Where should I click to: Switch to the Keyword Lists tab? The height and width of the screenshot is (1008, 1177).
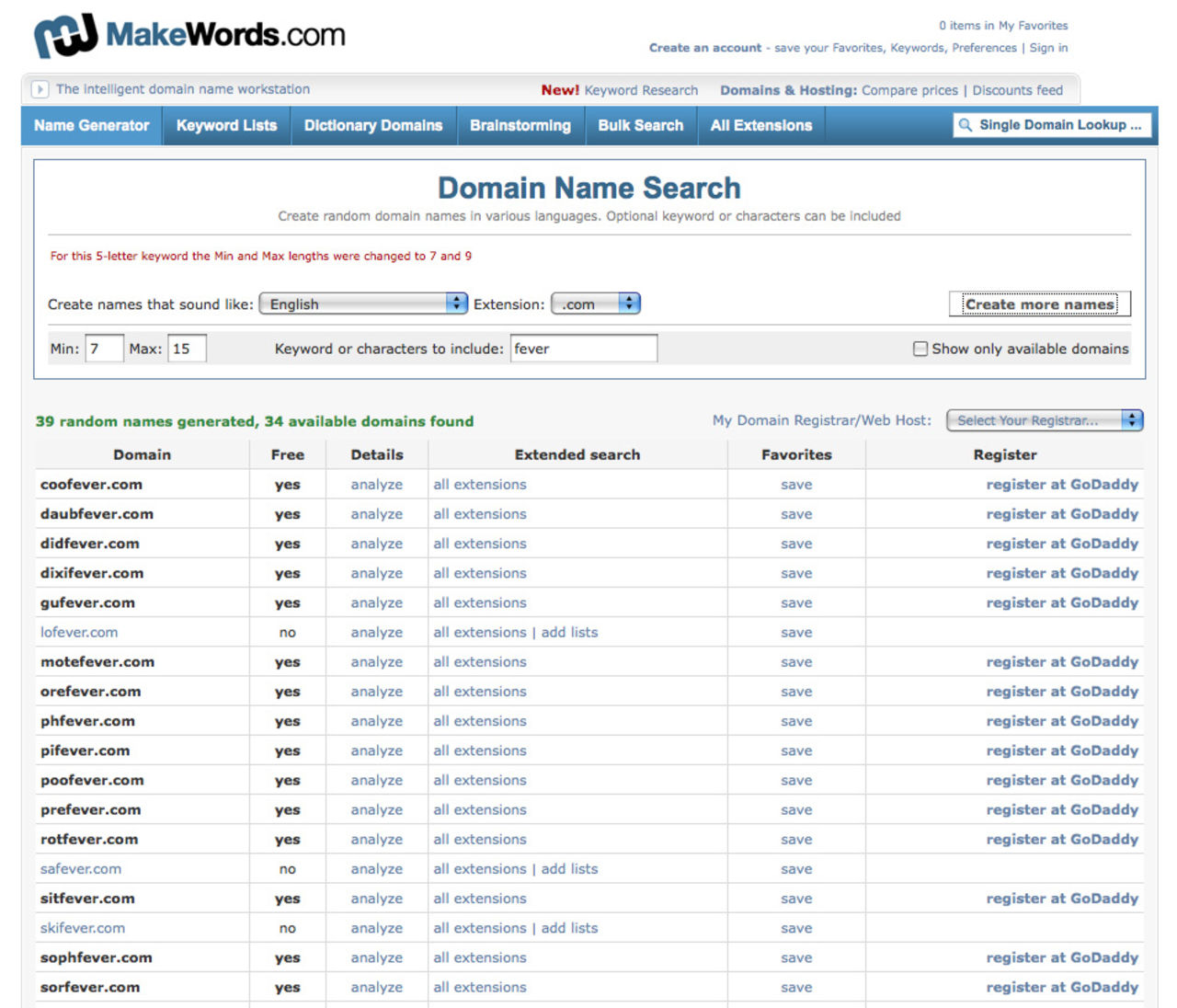coord(226,125)
